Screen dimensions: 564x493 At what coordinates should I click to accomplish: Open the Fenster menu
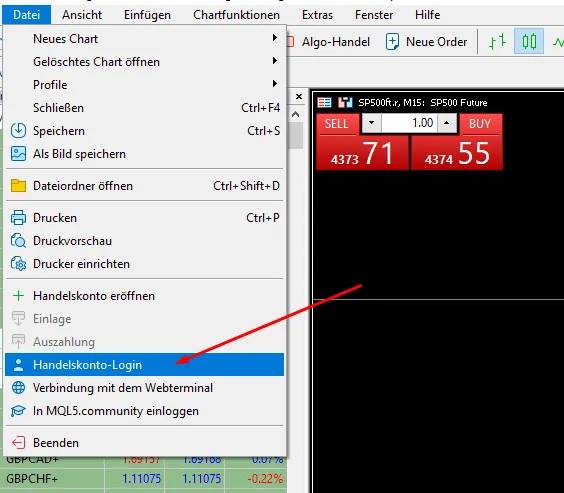point(374,15)
